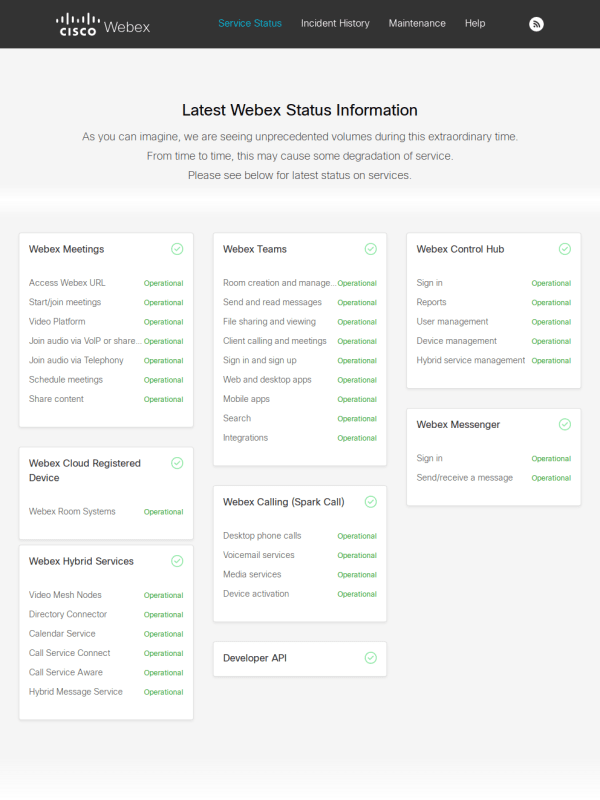Click Webex Cloud Registered Device check icon

pos(177,463)
